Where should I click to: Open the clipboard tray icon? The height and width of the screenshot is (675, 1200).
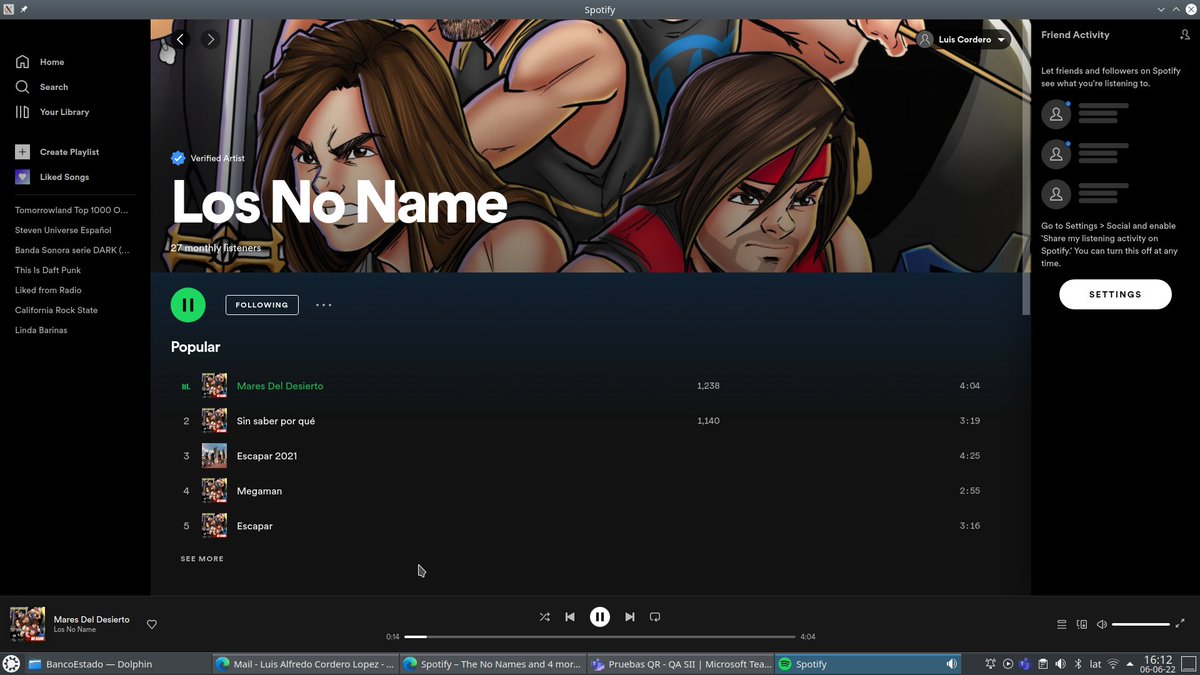click(1042, 664)
